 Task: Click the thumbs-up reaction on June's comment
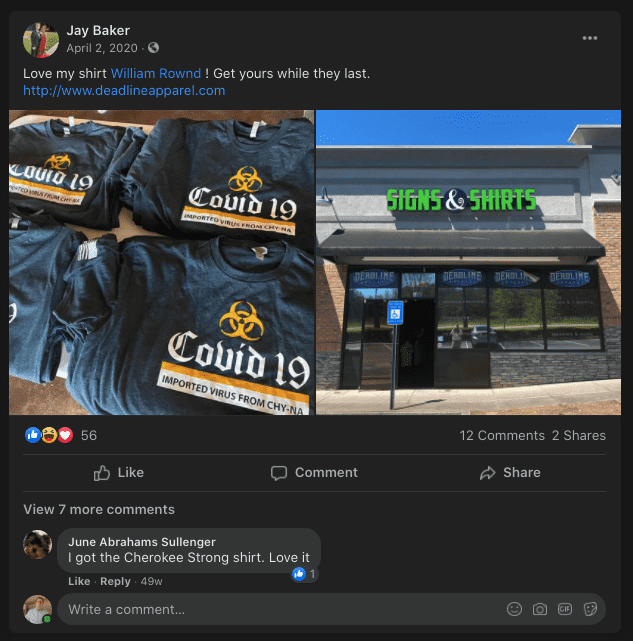[x=299, y=574]
